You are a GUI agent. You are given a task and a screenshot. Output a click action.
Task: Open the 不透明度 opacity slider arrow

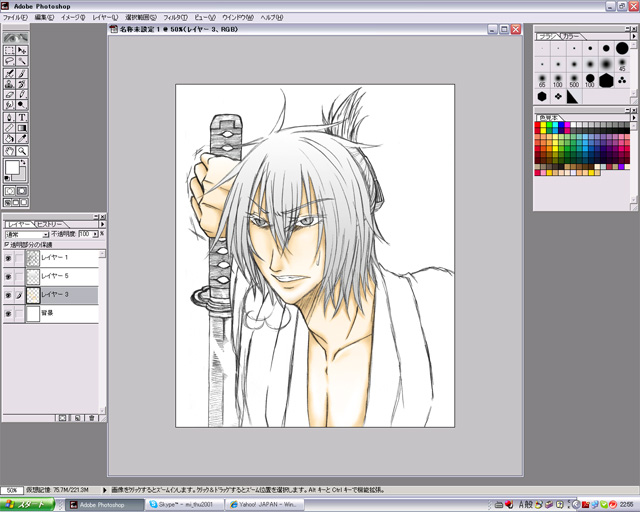coord(95,234)
